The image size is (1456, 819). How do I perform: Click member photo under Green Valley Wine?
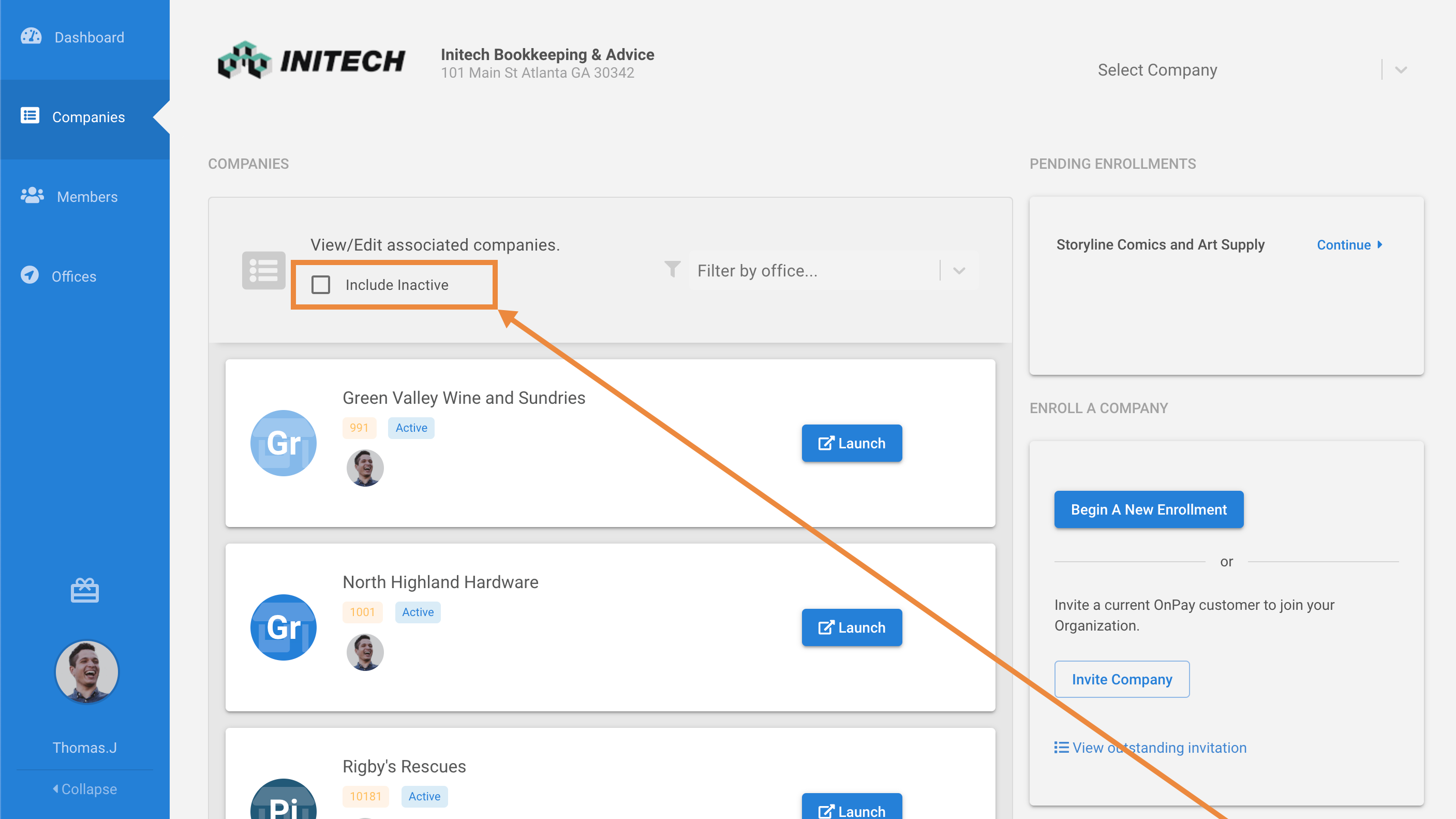click(x=365, y=469)
